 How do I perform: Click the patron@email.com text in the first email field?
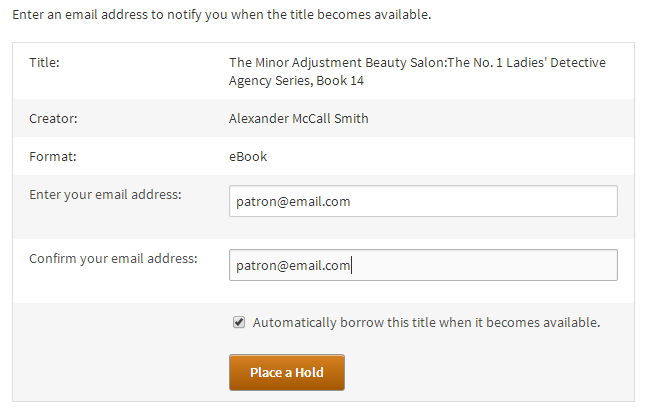point(293,202)
